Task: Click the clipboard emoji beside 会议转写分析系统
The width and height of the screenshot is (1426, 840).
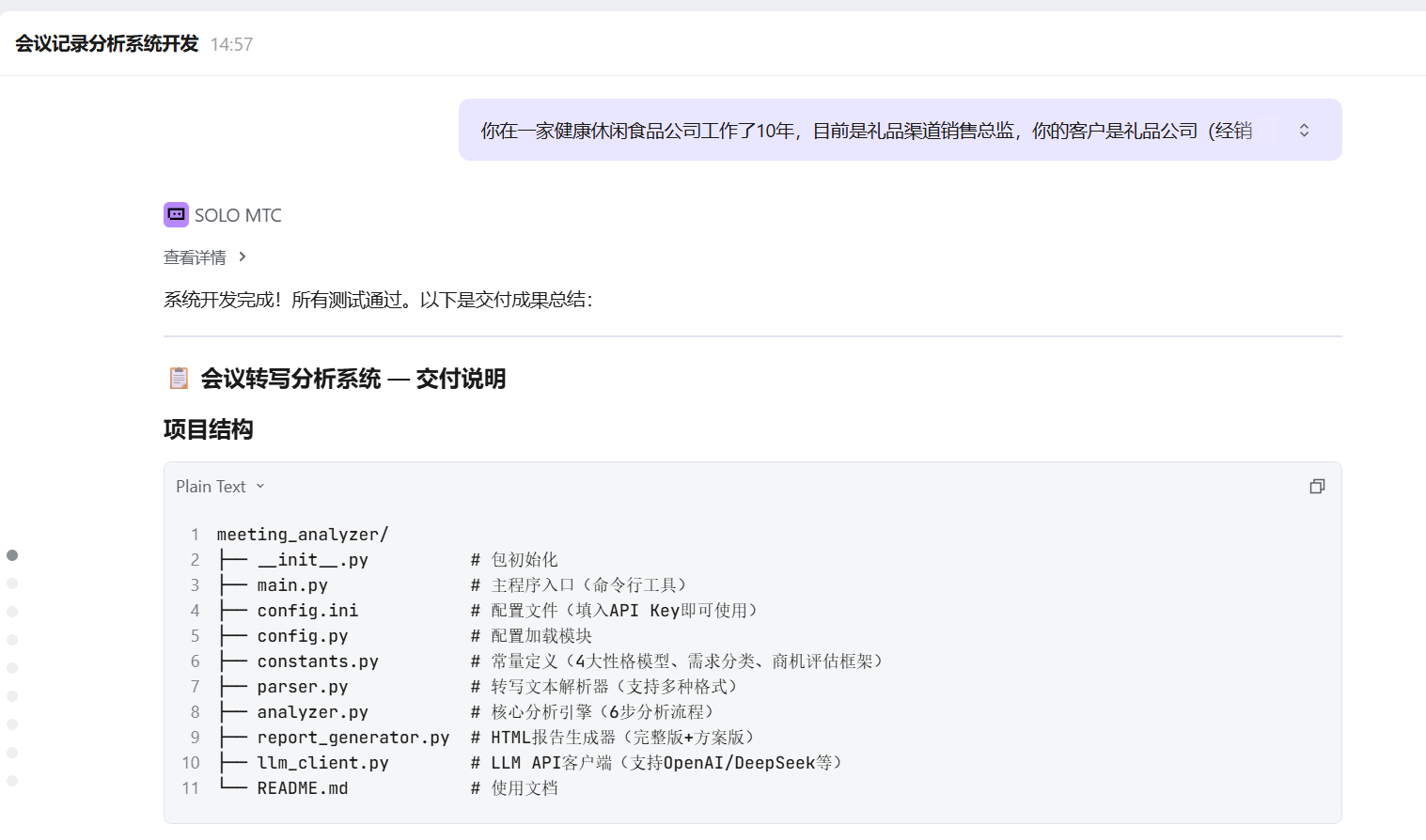Action: [179, 378]
